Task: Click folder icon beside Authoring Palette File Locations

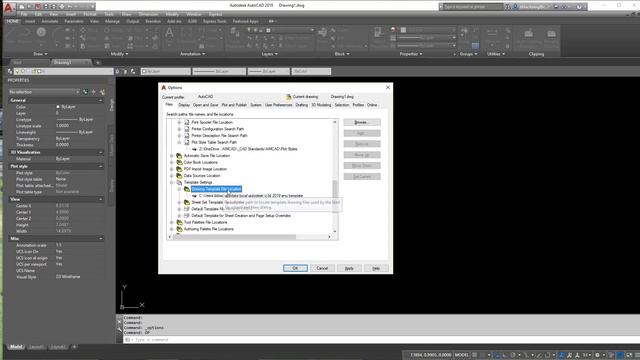Action: pos(179,229)
